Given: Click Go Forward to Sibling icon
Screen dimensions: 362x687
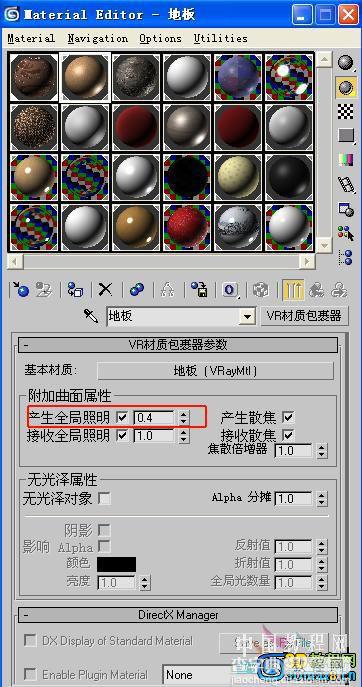Looking at the screenshot, I should tap(339, 290).
